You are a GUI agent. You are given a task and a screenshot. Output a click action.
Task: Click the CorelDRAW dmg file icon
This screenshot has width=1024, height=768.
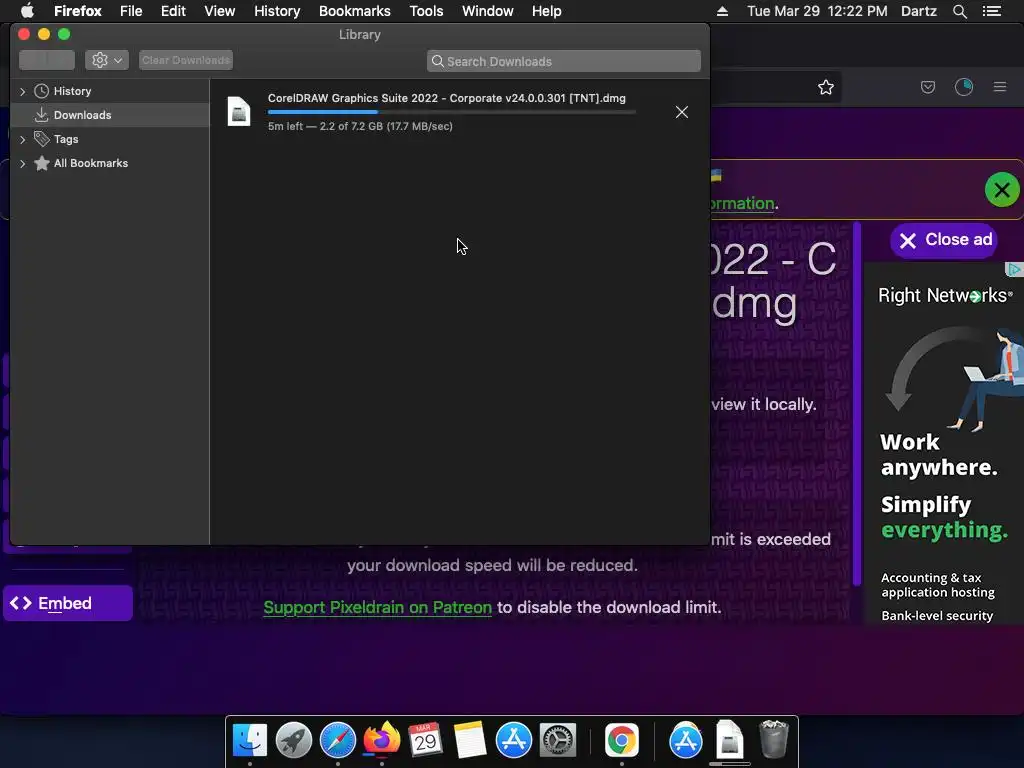click(239, 111)
